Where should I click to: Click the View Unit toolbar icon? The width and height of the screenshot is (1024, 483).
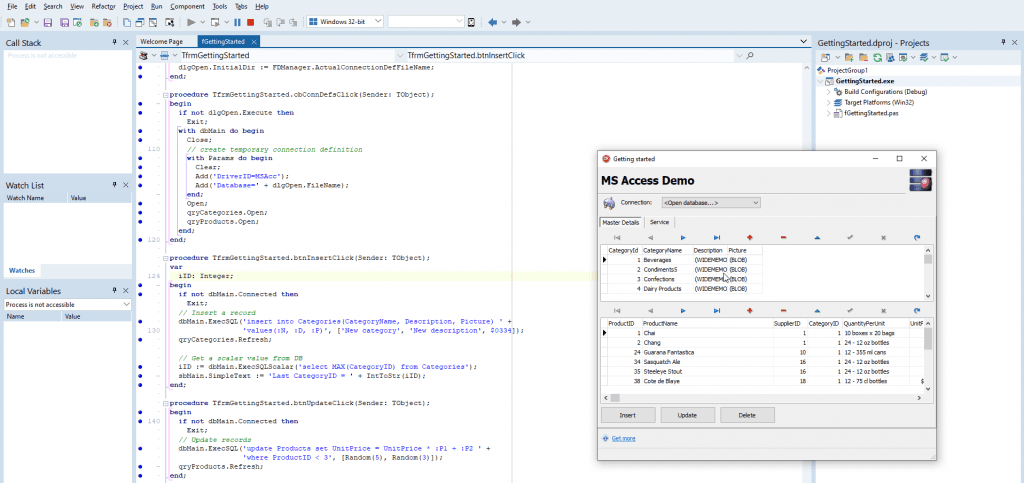(127, 22)
